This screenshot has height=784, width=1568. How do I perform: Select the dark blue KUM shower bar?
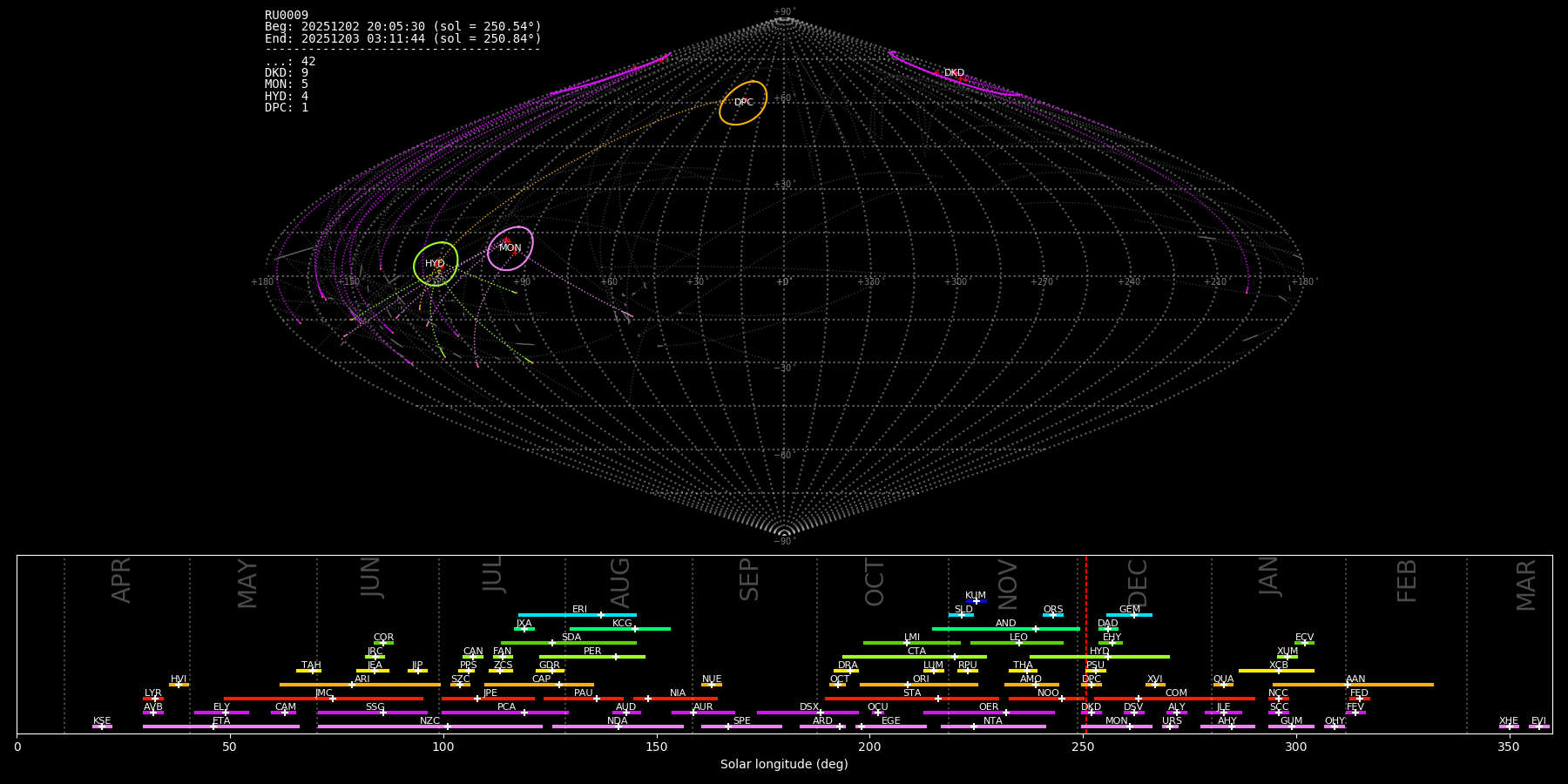pyautogui.click(x=977, y=601)
